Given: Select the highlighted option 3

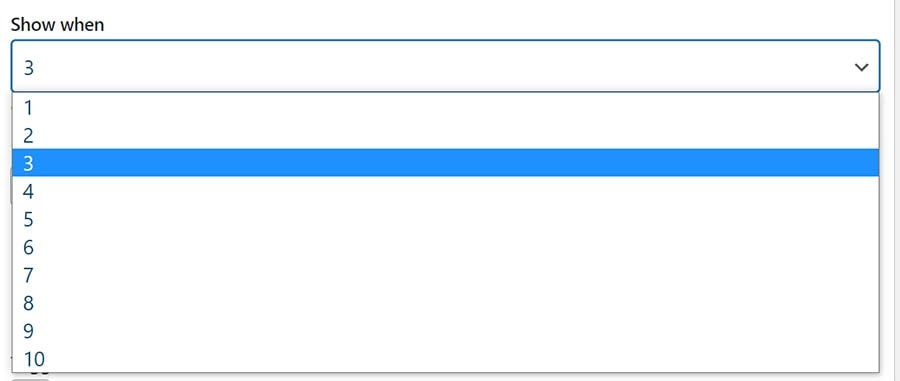Looking at the screenshot, I should click(445, 163).
